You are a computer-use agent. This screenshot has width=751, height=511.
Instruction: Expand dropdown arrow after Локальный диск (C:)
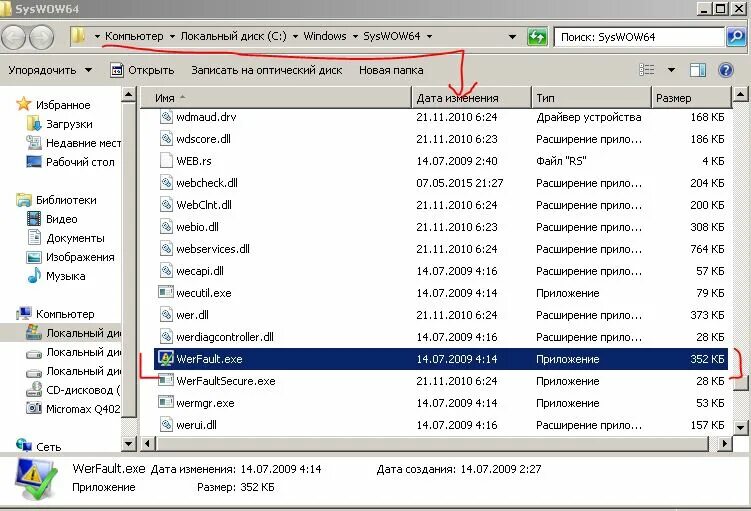[295, 36]
